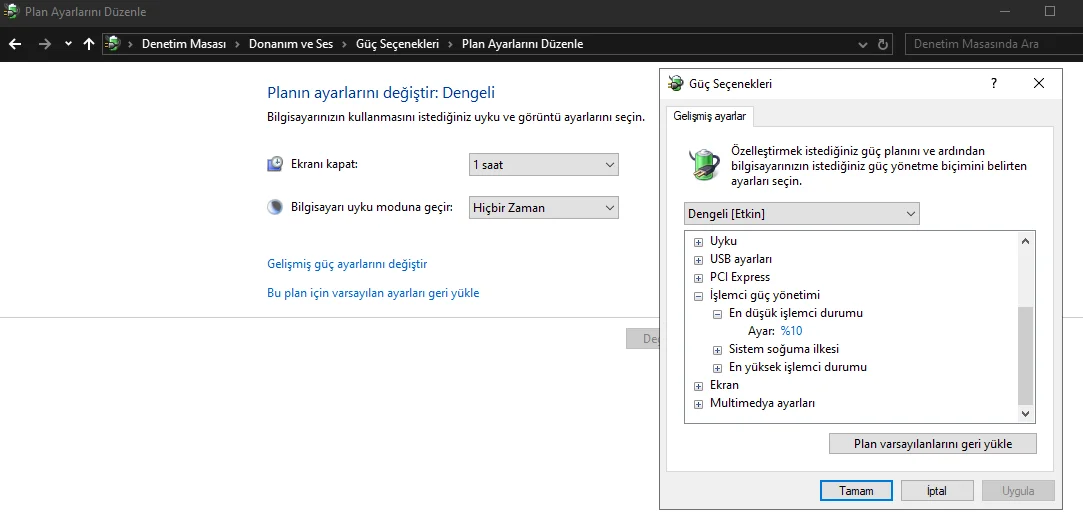
Task: Click Bu plan için varsayılan ayarları geri yükle
Action: click(x=373, y=293)
